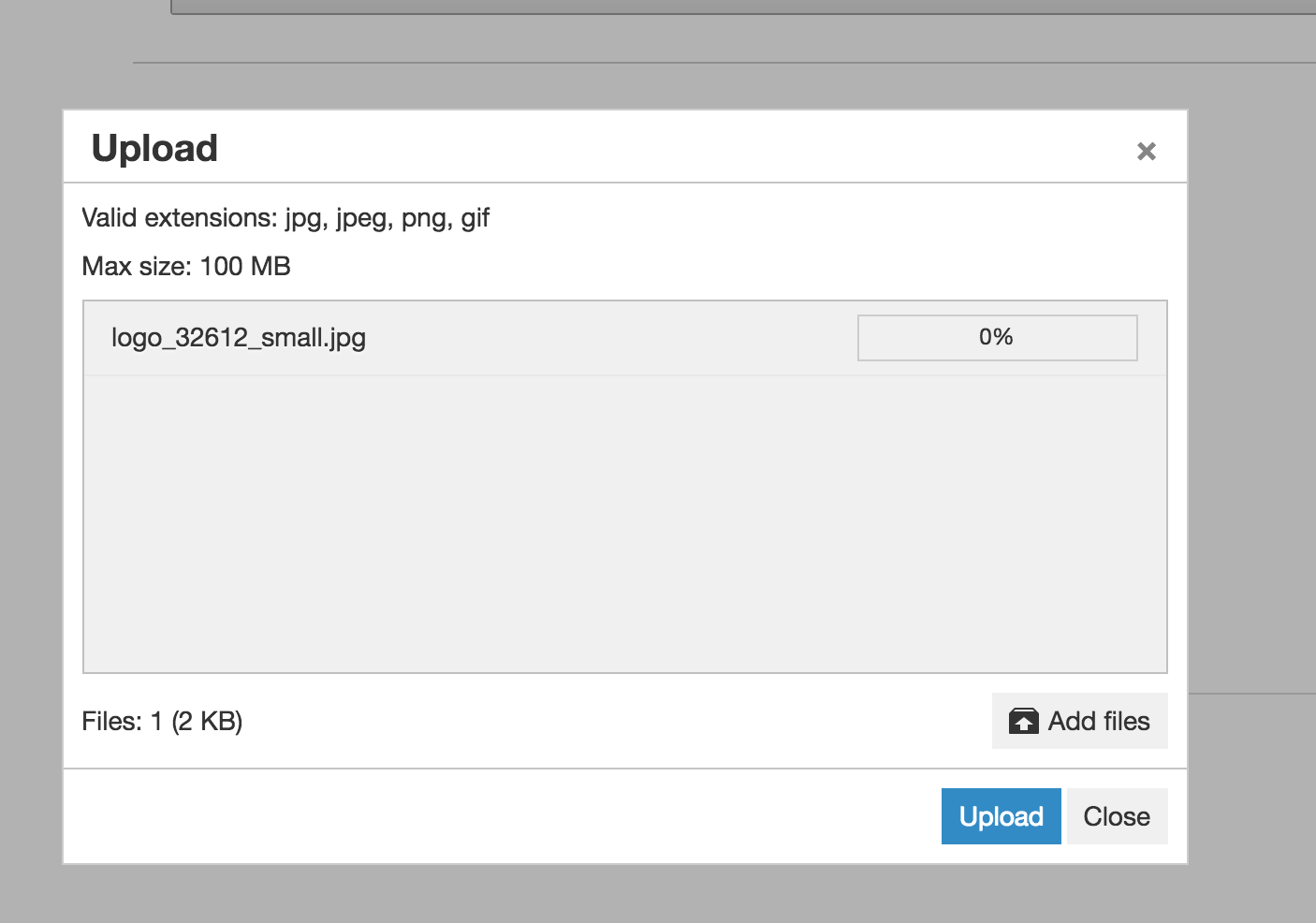Click the "Max size: 100 MB" text
This screenshot has height=923, width=1316.
(186, 267)
